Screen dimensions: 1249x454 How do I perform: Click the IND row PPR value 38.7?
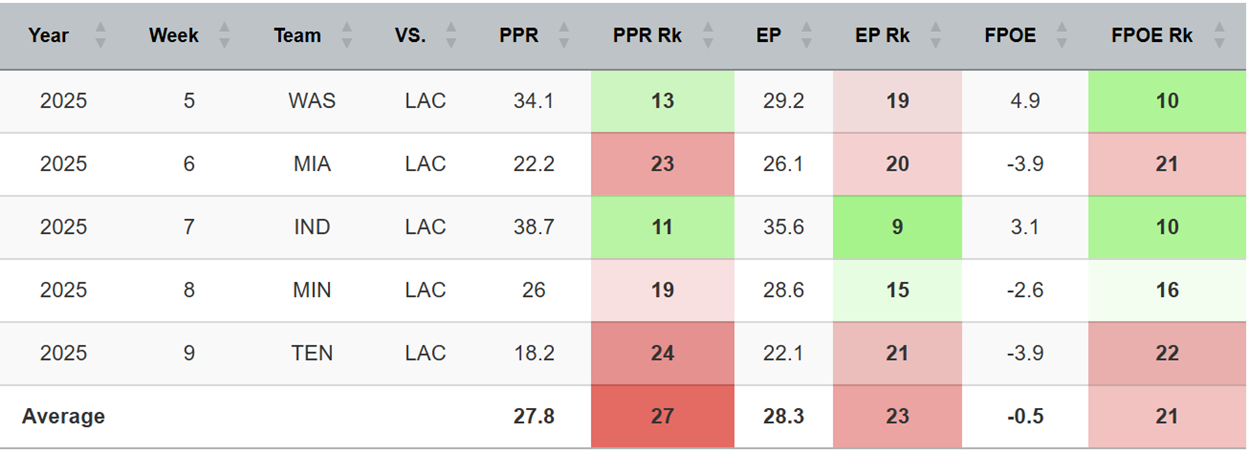point(533,227)
